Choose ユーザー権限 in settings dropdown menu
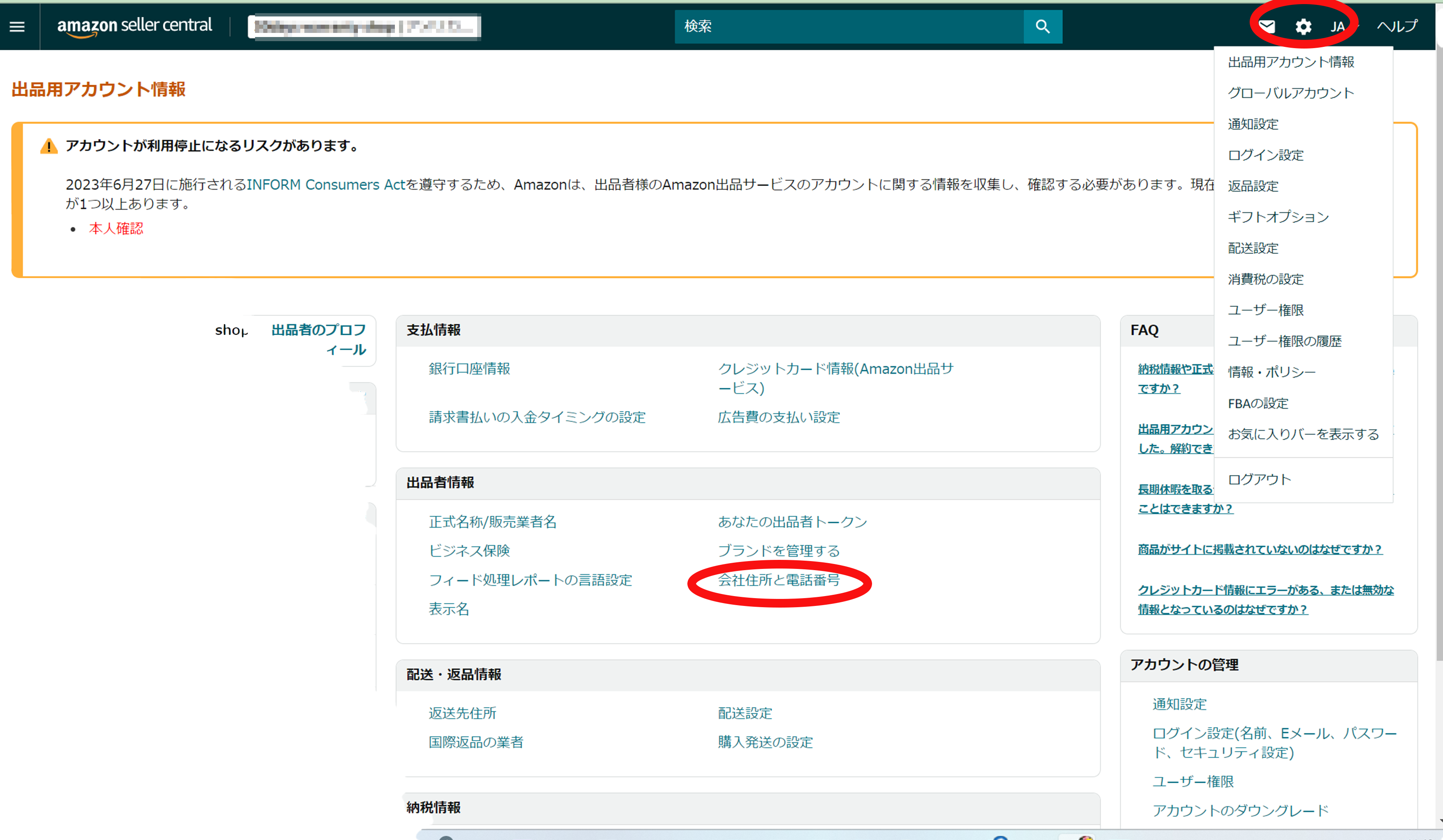The image size is (1443, 840). click(1265, 310)
